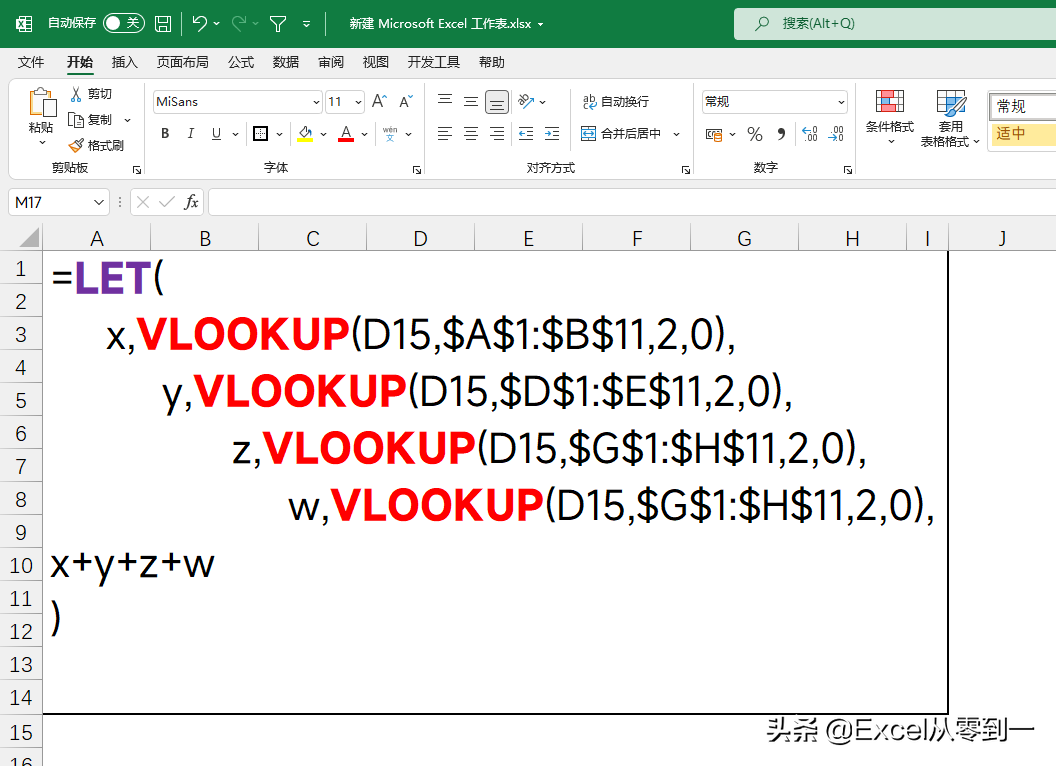Click the Decrease Decimal icon

click(x=836, y=134)
